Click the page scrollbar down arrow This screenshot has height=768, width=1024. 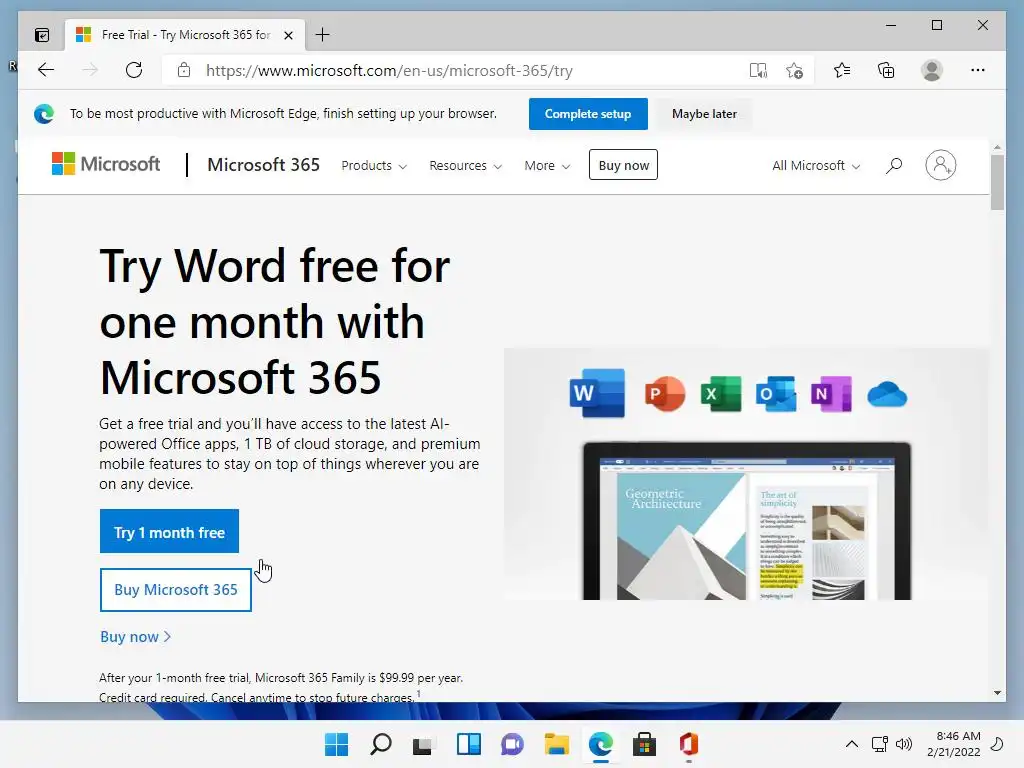[x=997, y=693]
